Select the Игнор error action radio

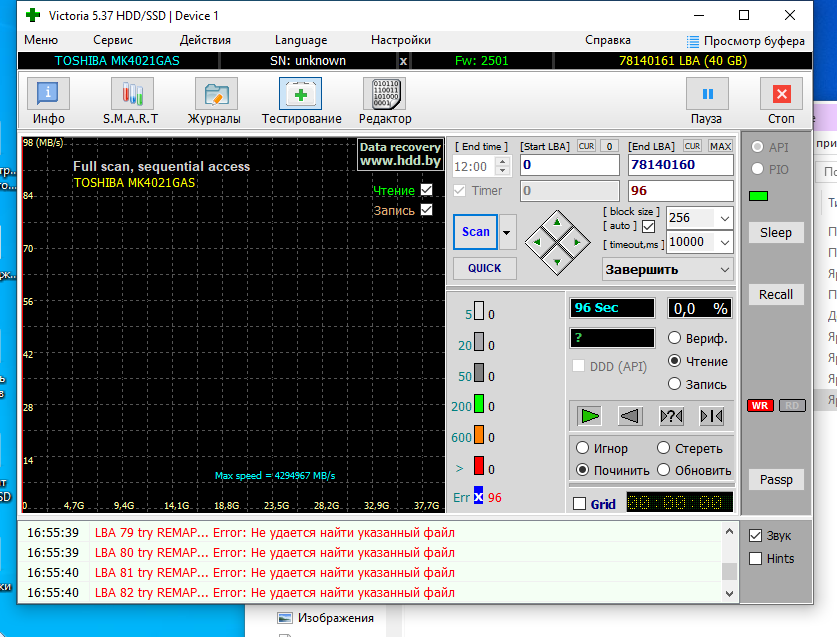pos(582,448)
